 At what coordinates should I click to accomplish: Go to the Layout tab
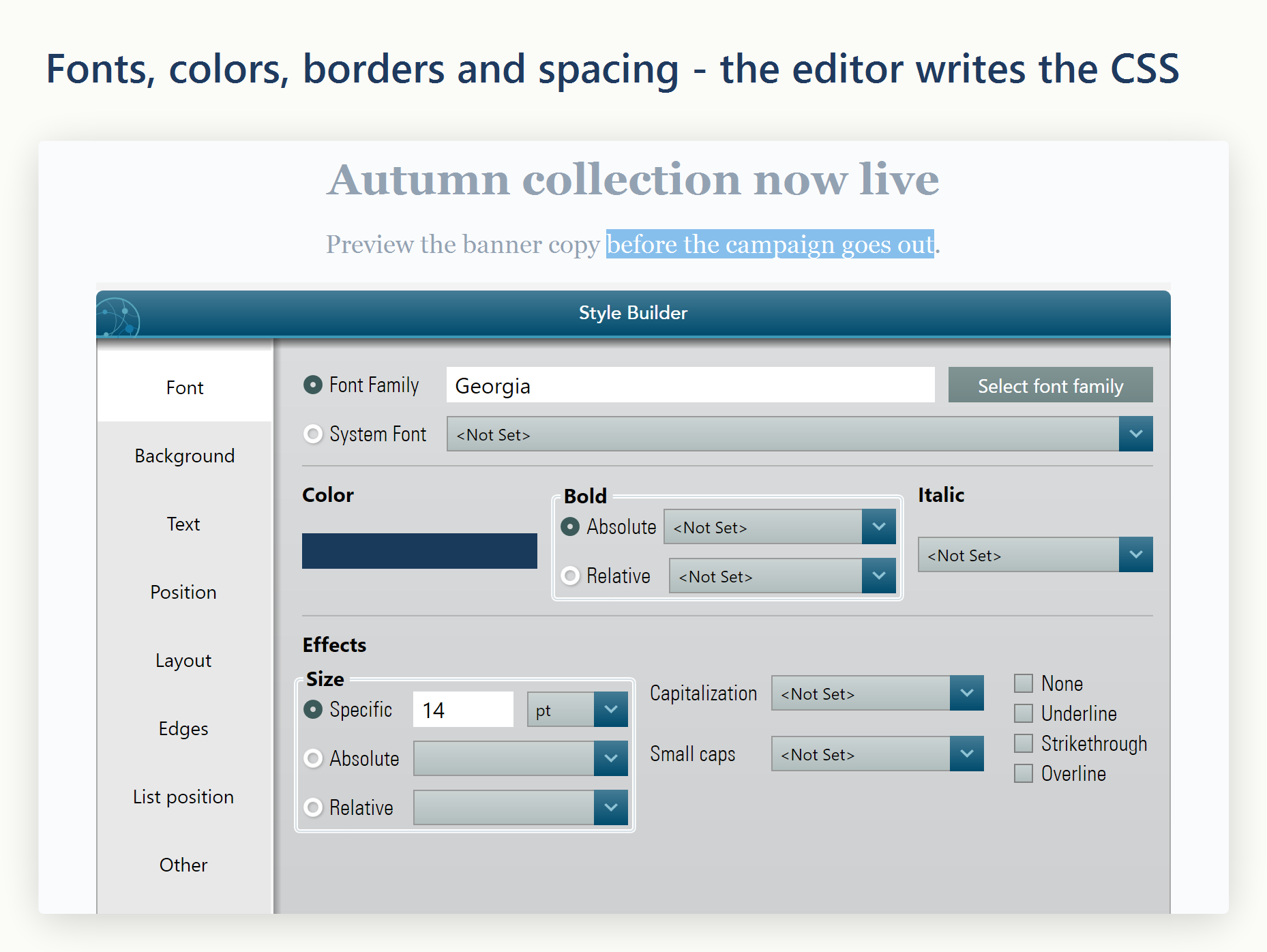click(185, 660)
